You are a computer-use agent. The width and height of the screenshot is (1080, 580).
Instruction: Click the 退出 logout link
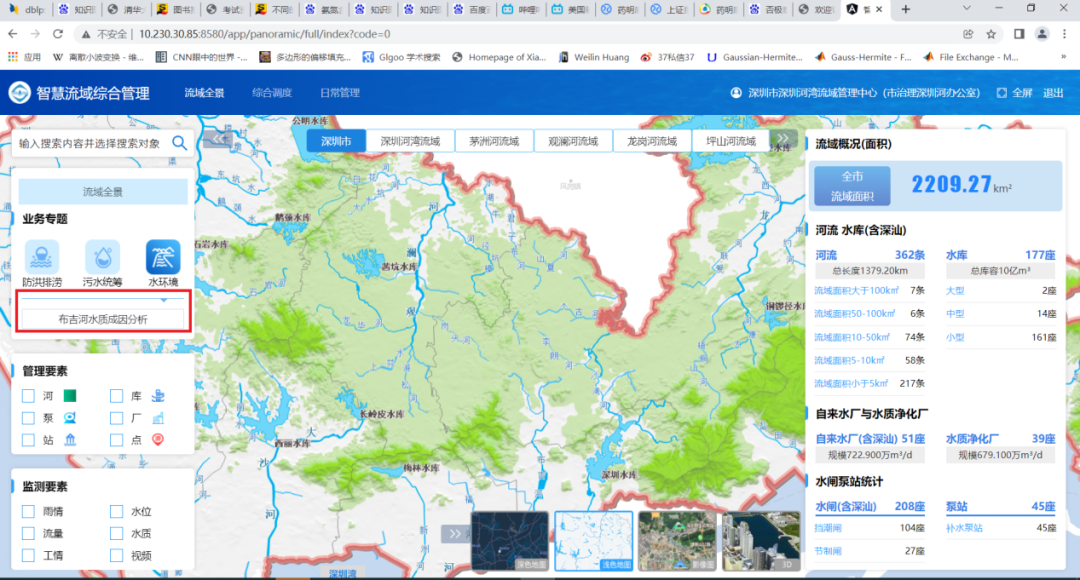coord(1053,93)
